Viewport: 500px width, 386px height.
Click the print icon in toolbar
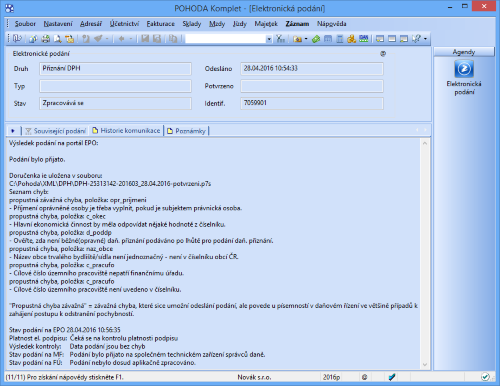point(46,39)
